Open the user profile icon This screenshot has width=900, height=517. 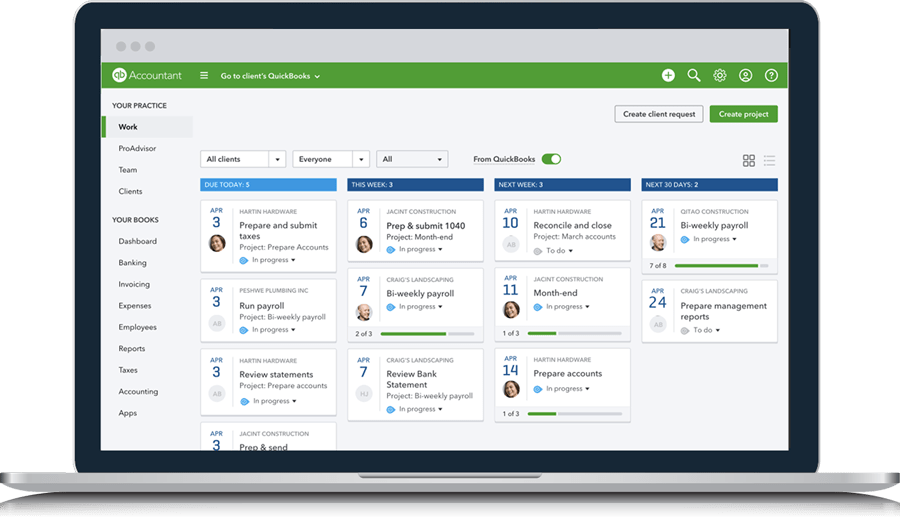(746, 75)
